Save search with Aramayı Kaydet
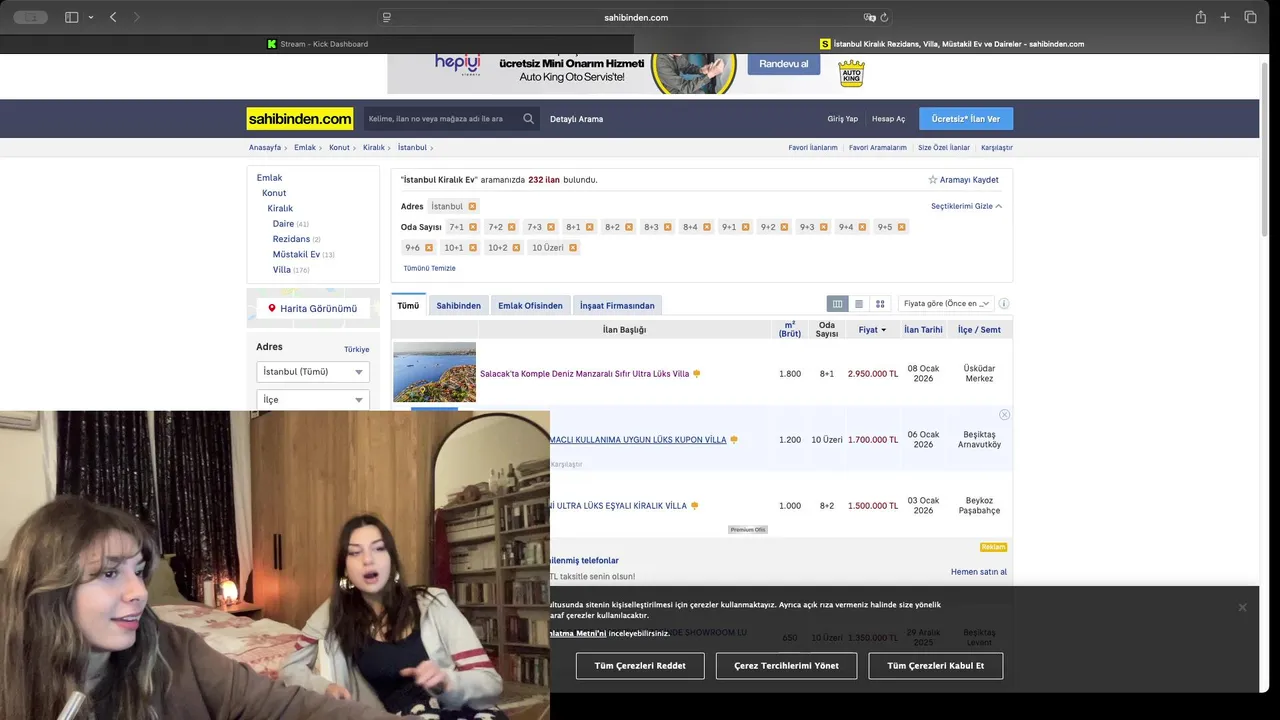 tap(963, 180)
